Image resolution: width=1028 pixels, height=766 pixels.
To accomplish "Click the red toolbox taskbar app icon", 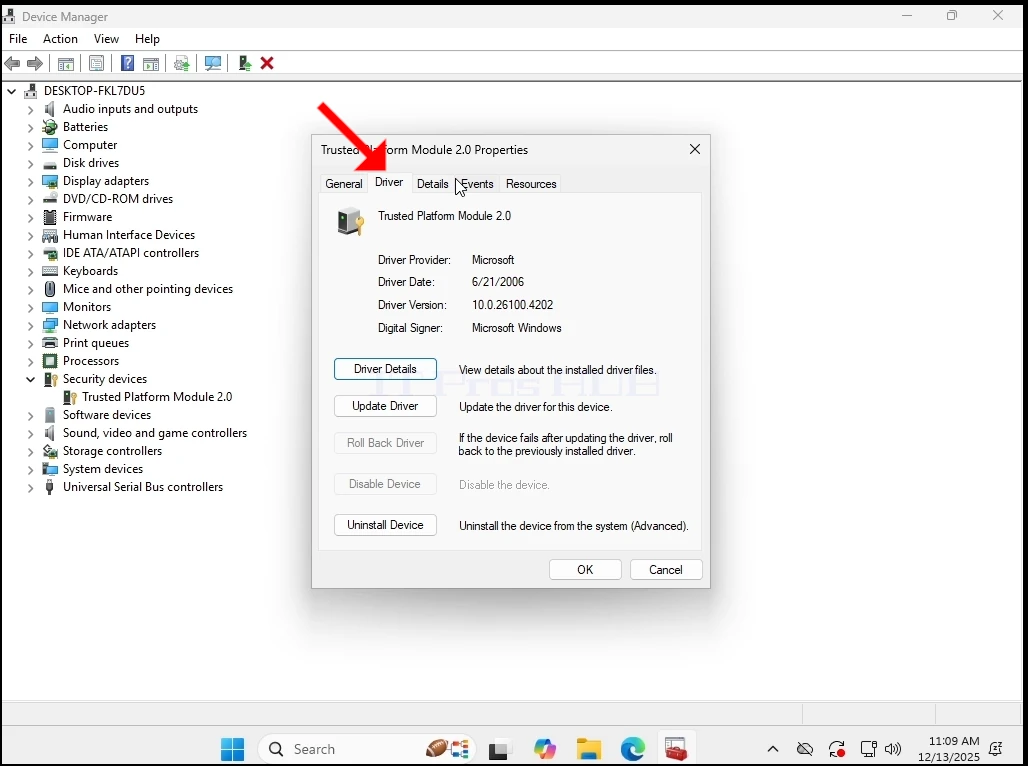I will pyautogui.click(x=676, y=749).
